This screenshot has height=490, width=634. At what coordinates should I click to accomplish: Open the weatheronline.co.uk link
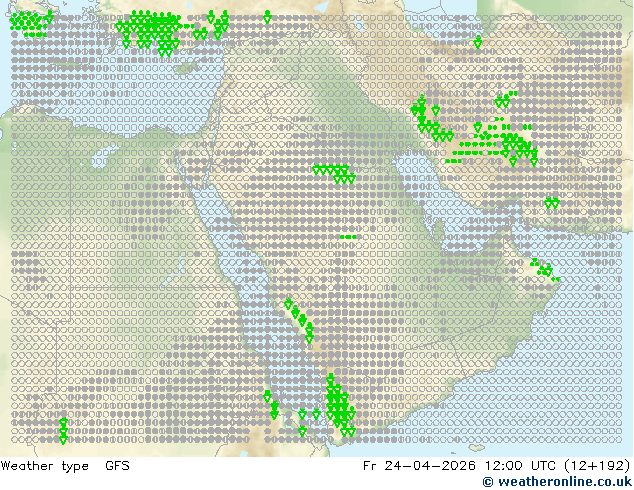(557, 482)
